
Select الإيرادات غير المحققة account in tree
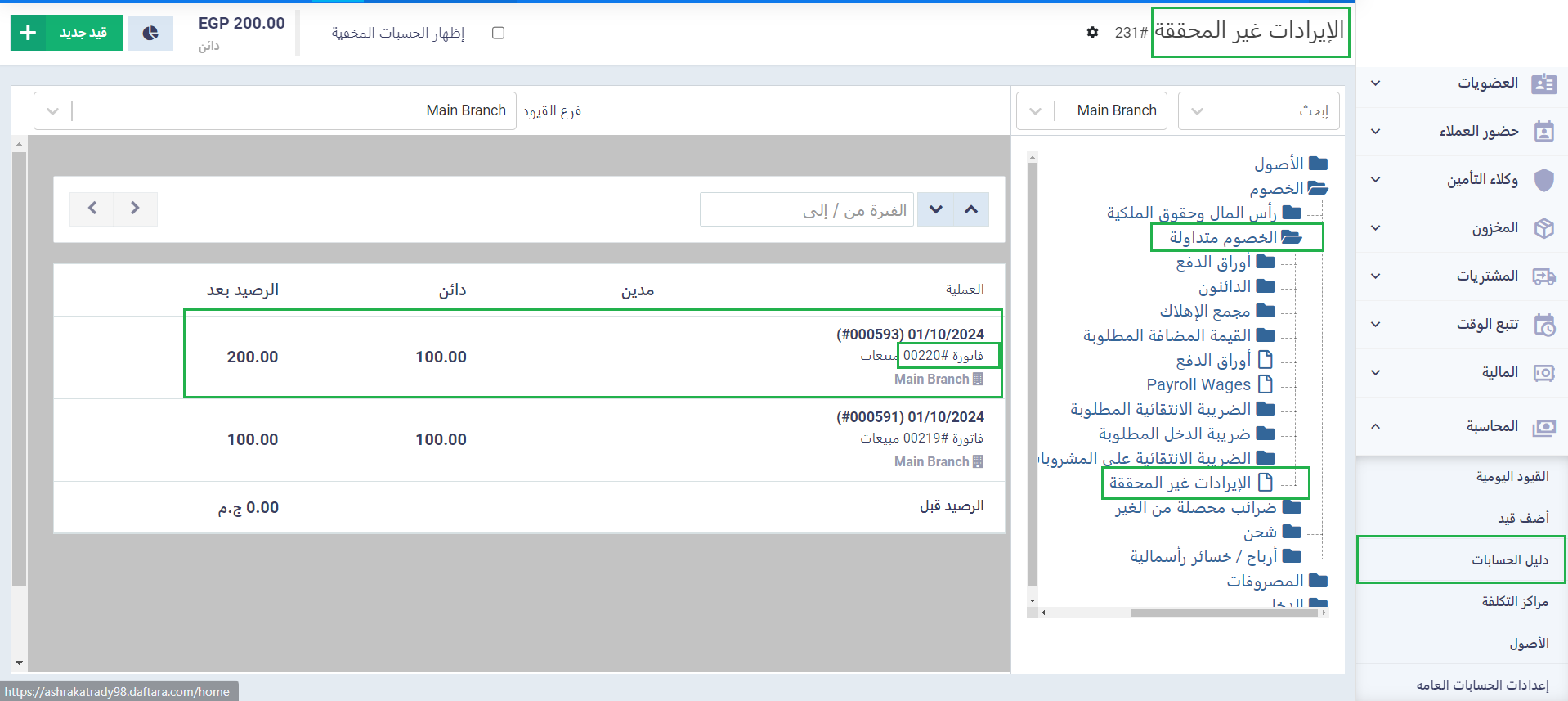click(x=1180, y=483)
